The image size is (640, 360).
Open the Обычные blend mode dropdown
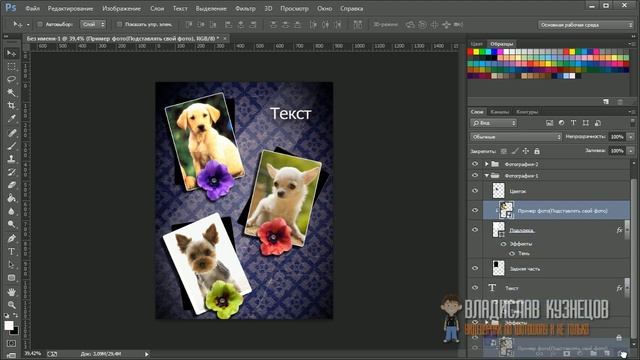[516, 137]
